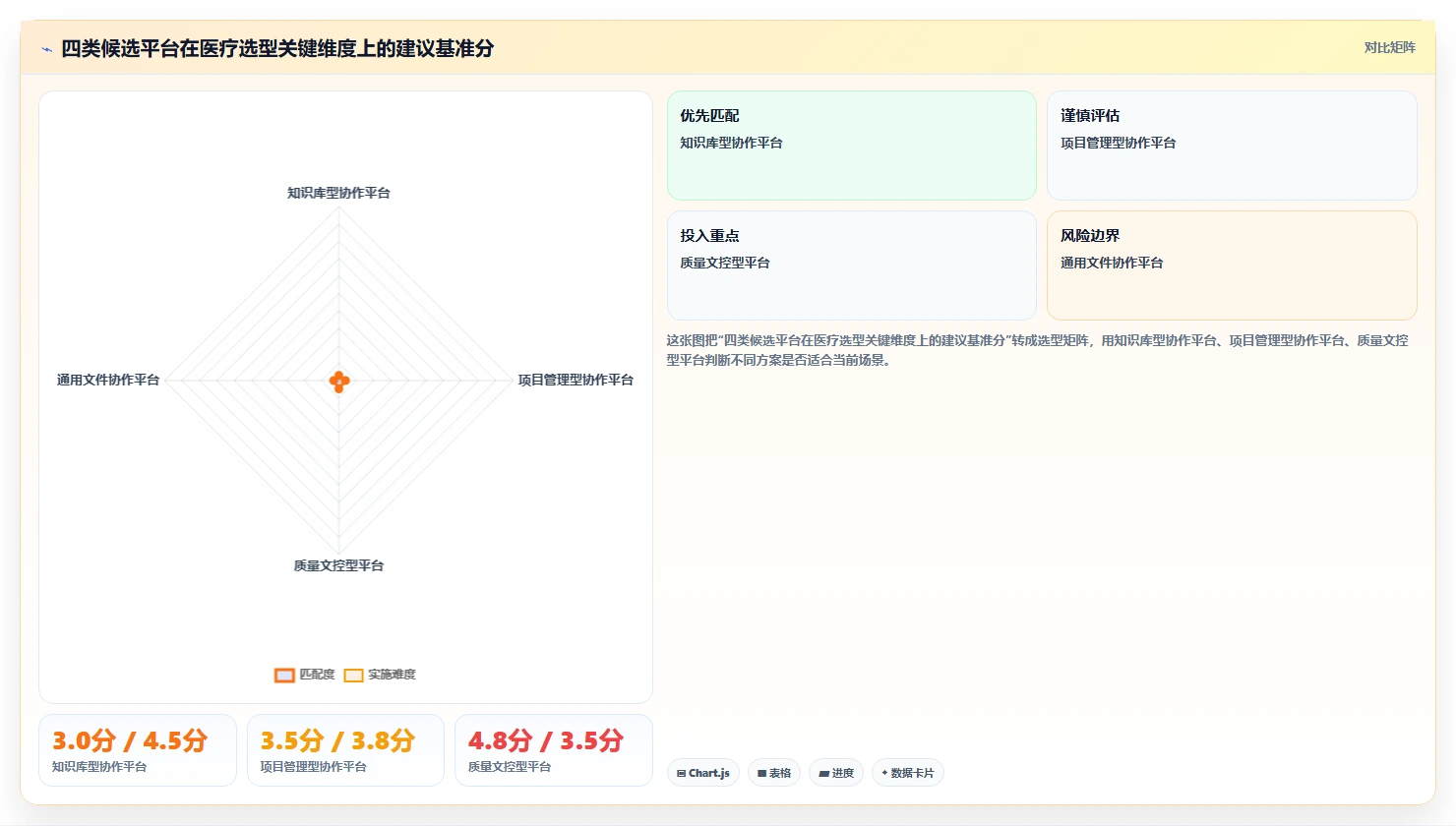Click the 进度 tag
Image resolution: width=1456 pixels, height=826 pixels.
click(x=836, y=773)
